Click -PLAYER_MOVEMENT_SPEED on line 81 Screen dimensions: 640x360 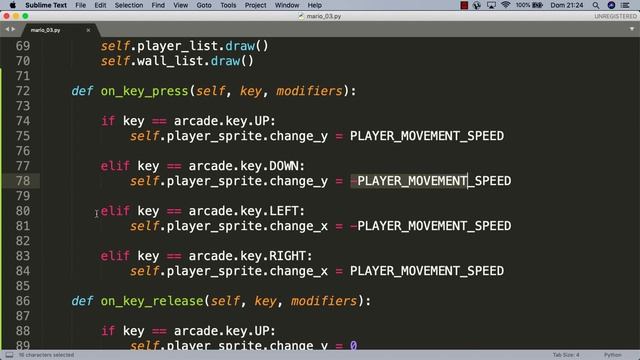click(x=431, y=226)
